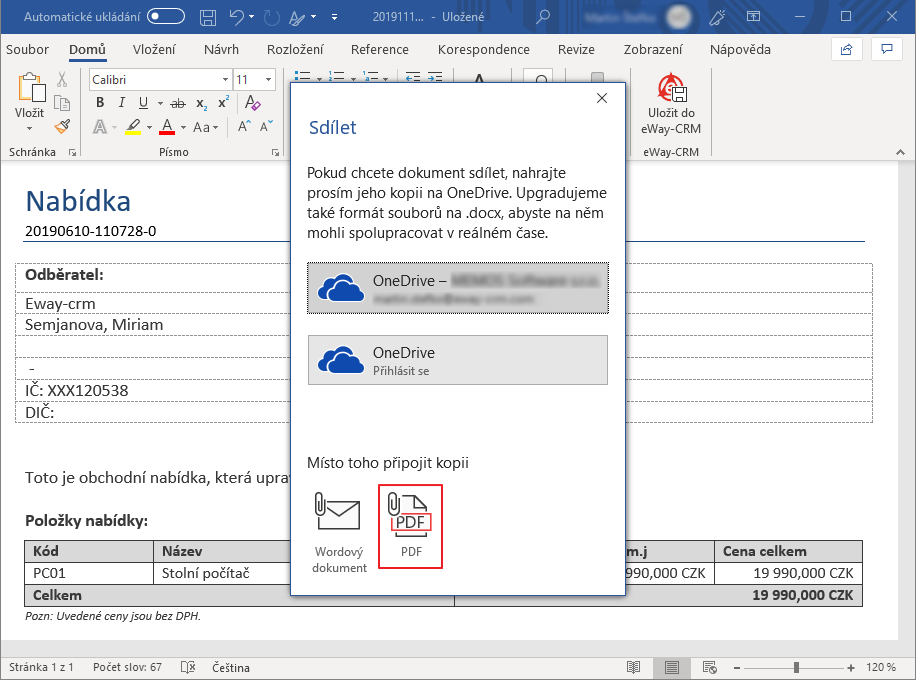Viewport: 916px width, 680px height.
Task: Switch to the Zobrazení tab
Action: [653, 50]
